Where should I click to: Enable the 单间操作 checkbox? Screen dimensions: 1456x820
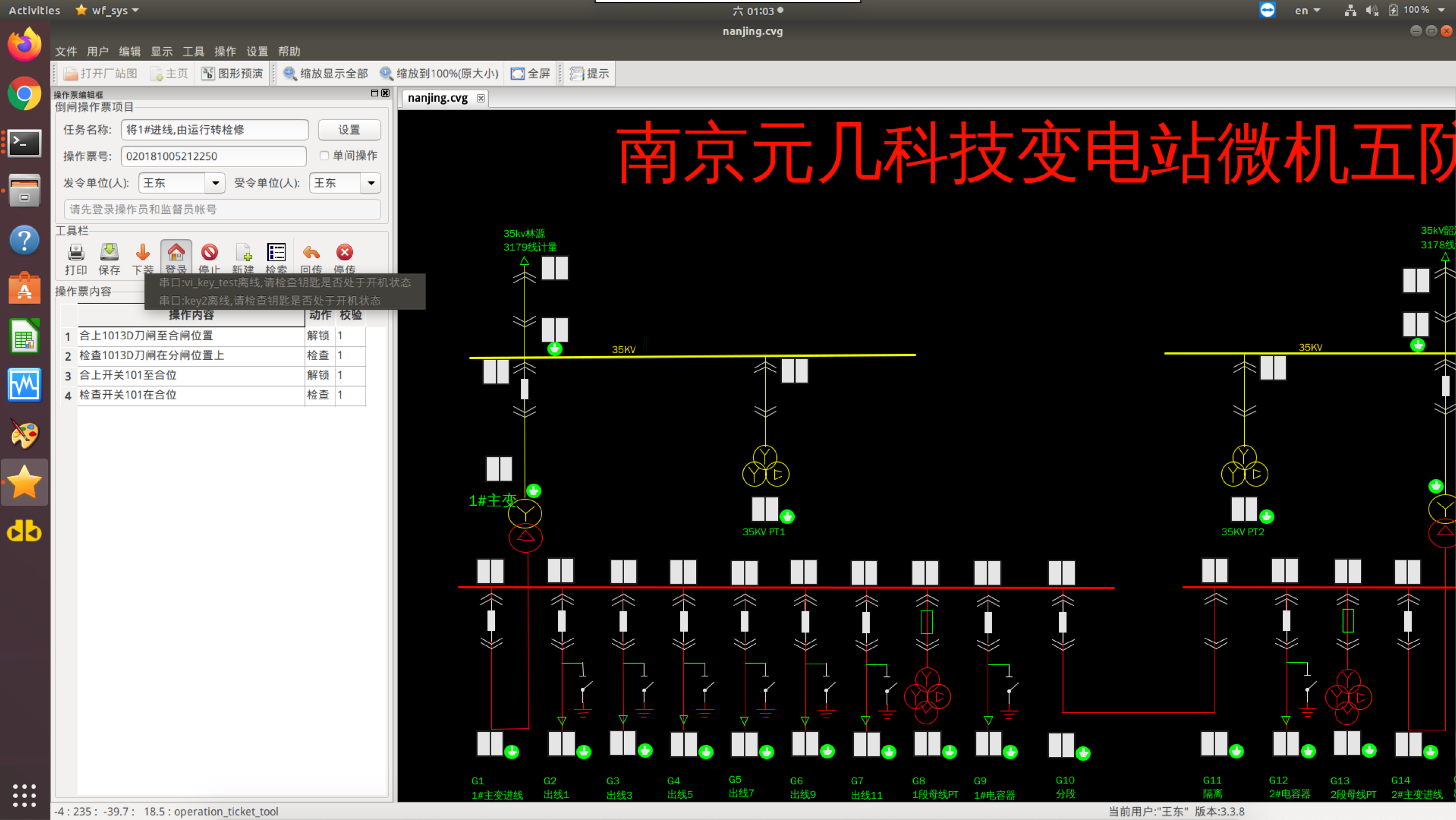pos(324,155)
